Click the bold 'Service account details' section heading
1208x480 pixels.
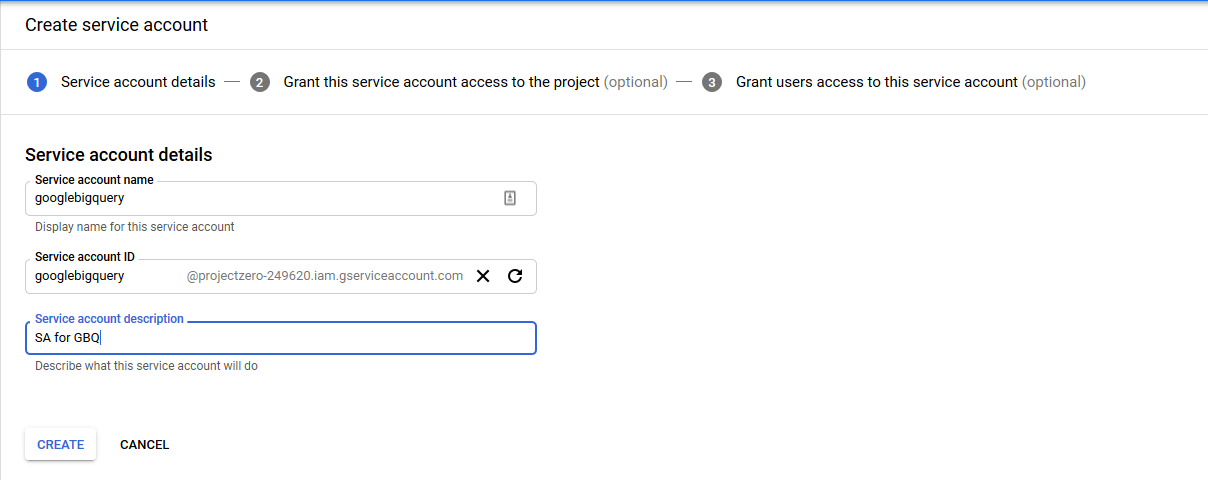click(118, 155)
